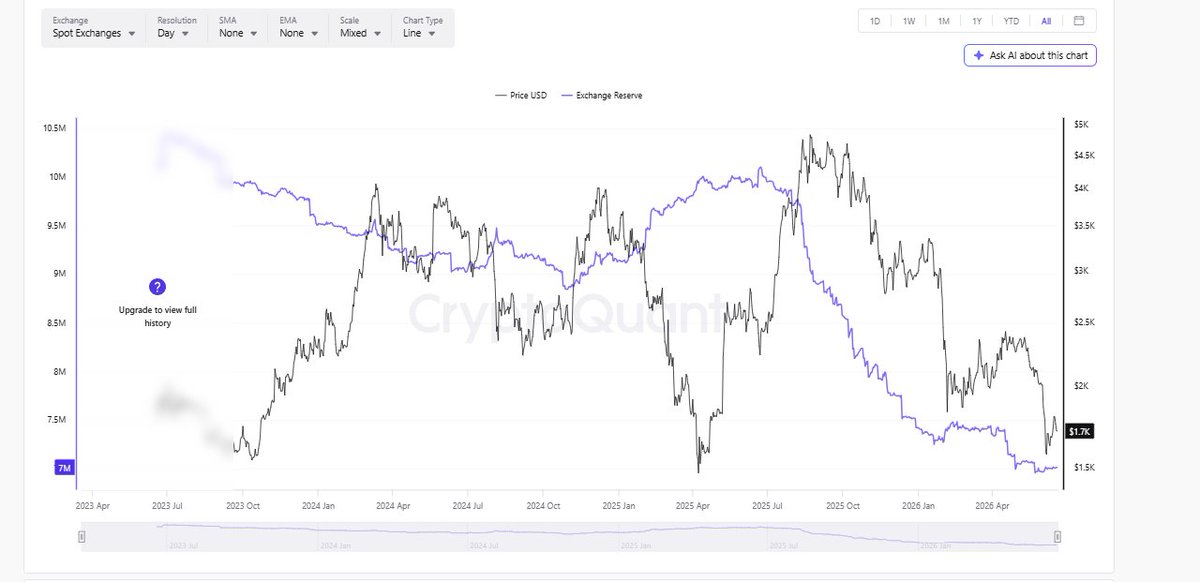The width and height of the screenshot is (1200, 582).
Task: Click Ask AI about this chart button
Action: [1030, 55]
